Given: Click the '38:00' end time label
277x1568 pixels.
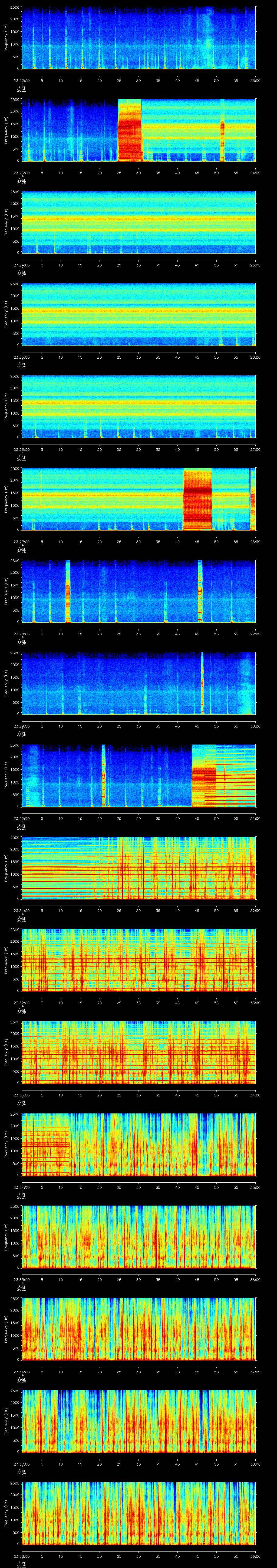Looking at the screenshot, I should [x=256, y=1464].
